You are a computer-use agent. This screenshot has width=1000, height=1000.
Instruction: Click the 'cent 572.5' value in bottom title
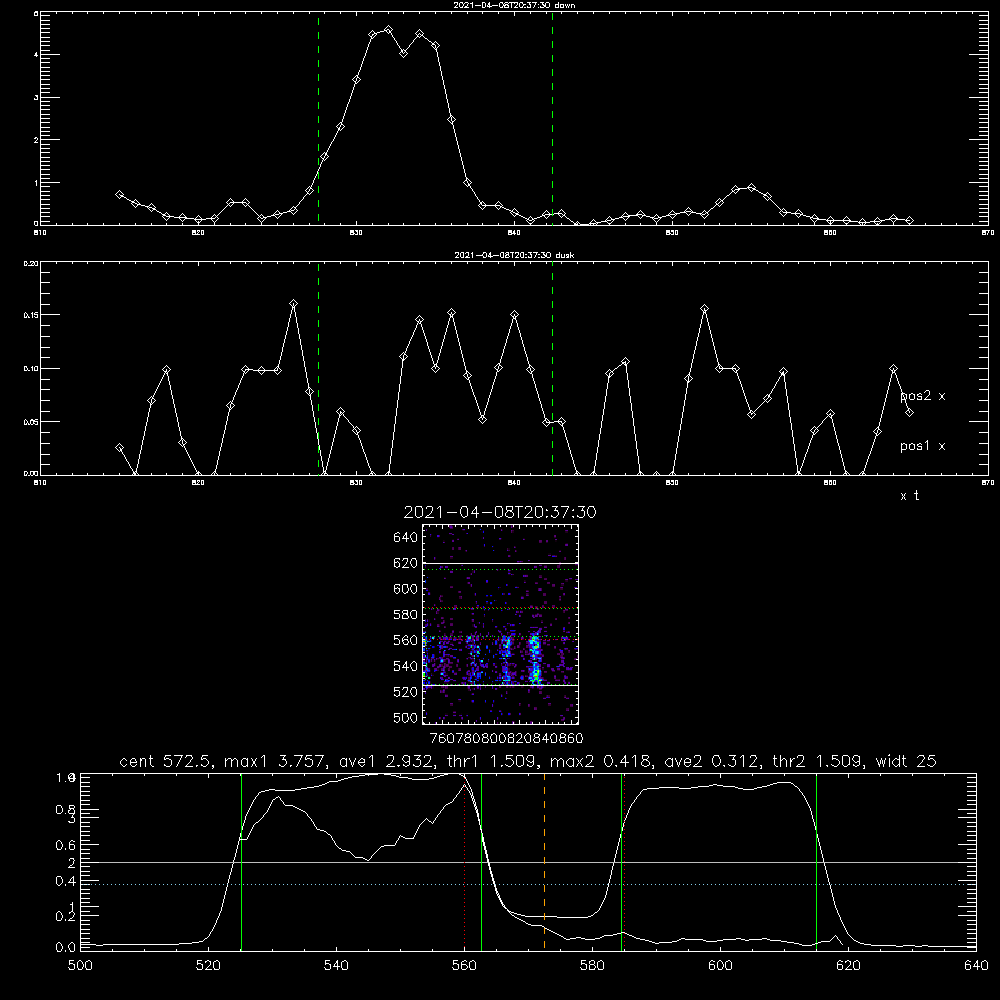point(165,761)
